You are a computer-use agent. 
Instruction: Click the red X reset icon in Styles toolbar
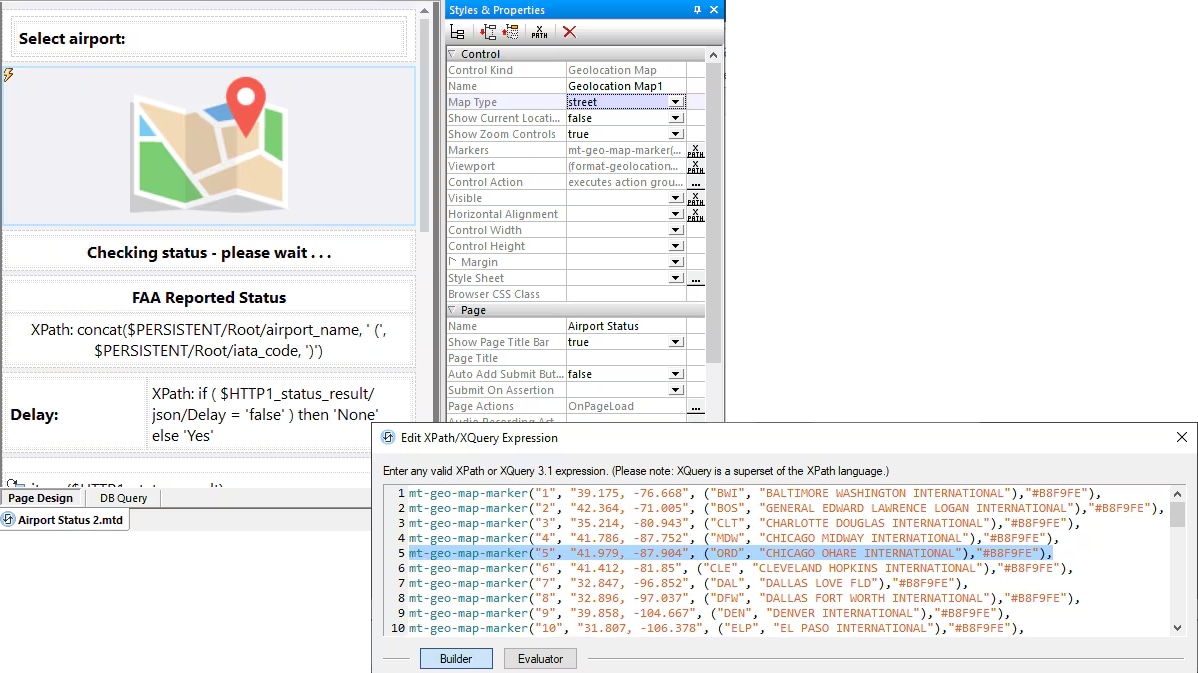[569, 31]
